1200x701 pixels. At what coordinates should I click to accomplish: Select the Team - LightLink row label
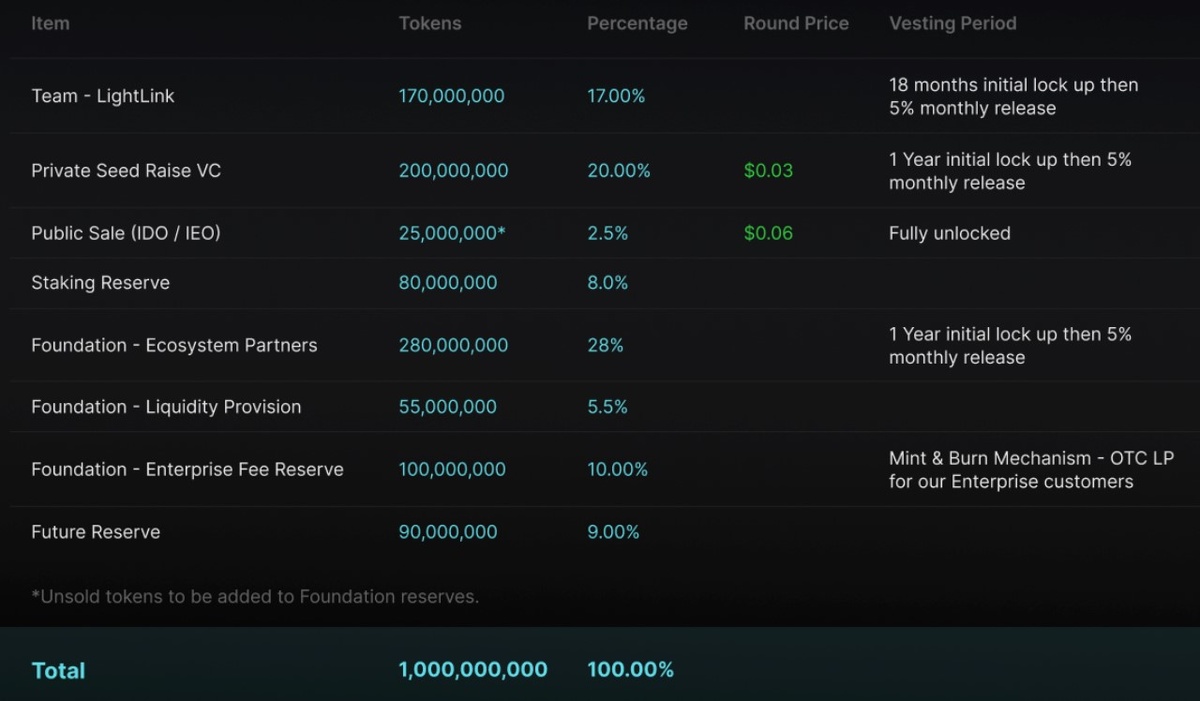pyautogui.click(x=103, y=96)
